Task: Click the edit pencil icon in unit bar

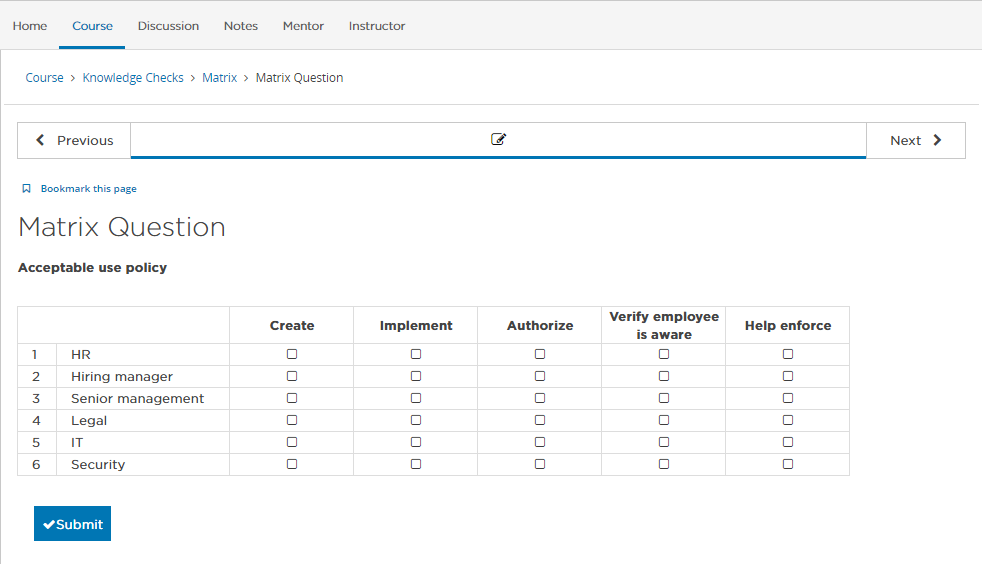Action: (x=498, y=140)
